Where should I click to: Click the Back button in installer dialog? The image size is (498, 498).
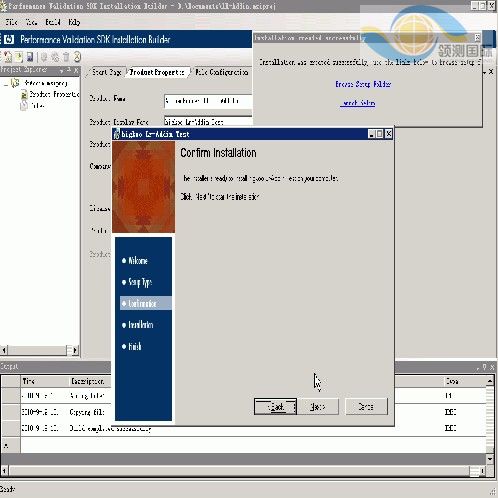point(275,407)
